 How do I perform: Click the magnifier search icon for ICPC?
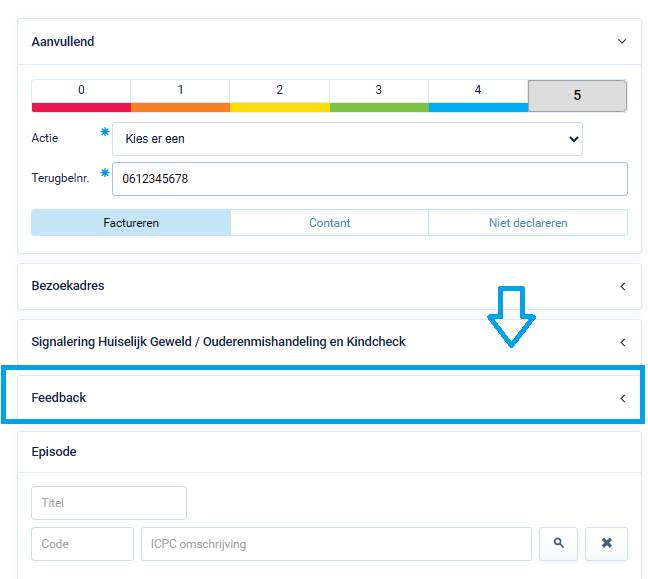coord(559,544)
